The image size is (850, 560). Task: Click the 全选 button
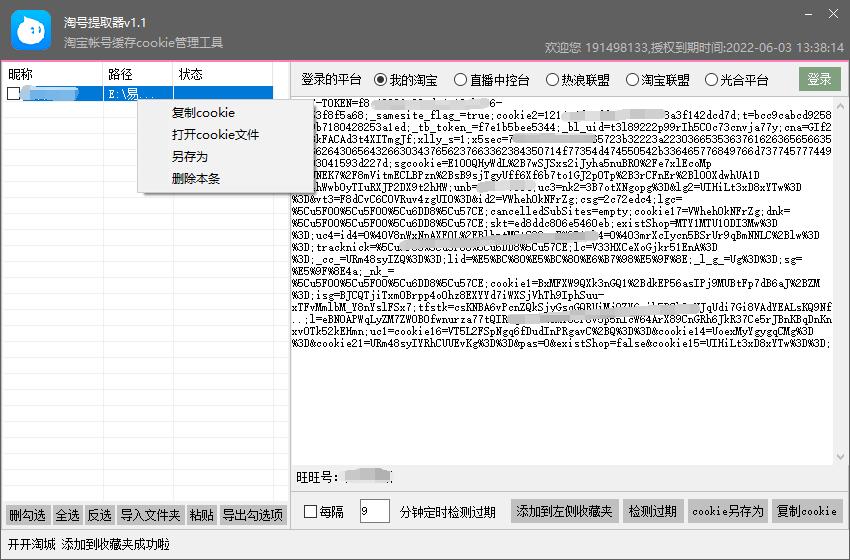pyautogui.click(x=68, y=514)
